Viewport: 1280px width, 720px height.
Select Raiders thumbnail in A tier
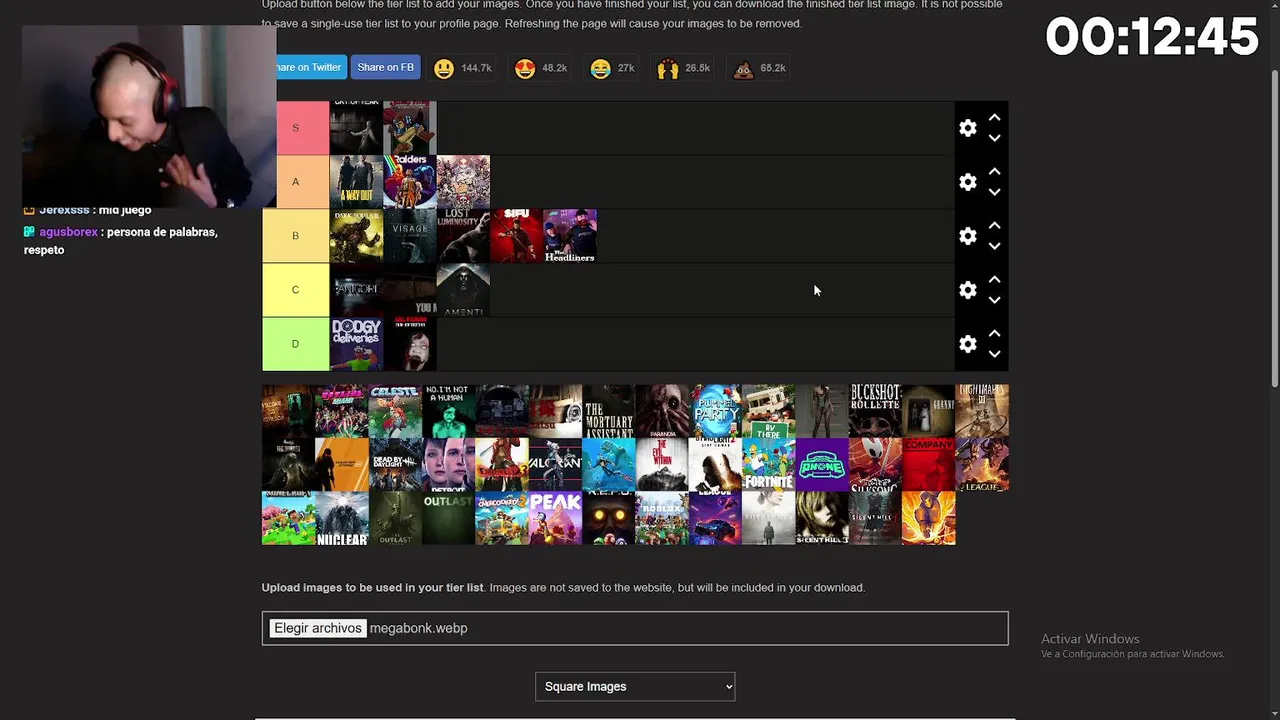tap(410, 182)
